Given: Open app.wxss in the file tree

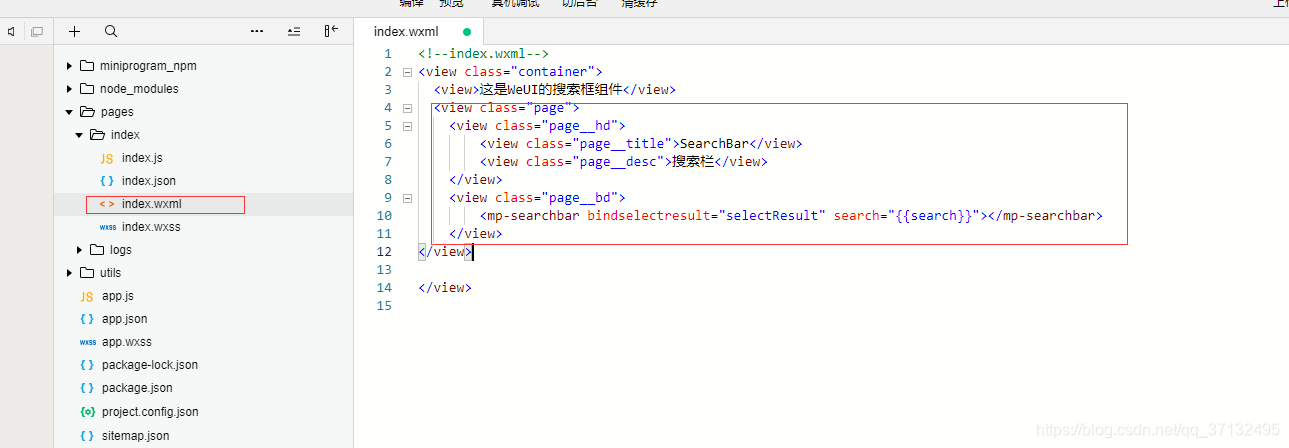Looking at the screenshot, I should pos(127,342).
